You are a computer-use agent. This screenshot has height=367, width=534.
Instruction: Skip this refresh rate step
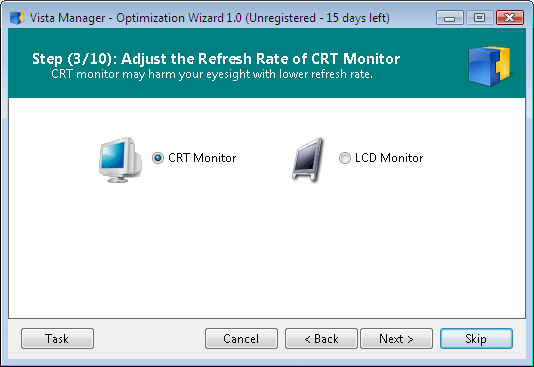pos(476,338)
